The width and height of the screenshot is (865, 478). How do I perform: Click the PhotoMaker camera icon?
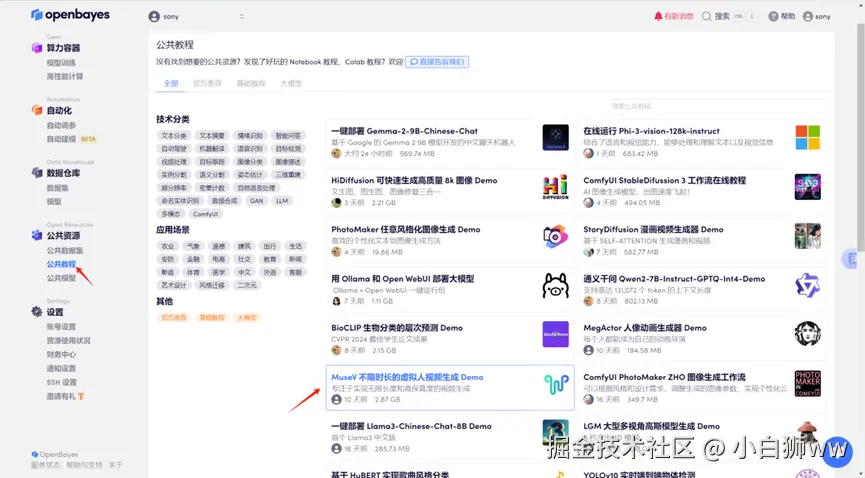[556, 236]
